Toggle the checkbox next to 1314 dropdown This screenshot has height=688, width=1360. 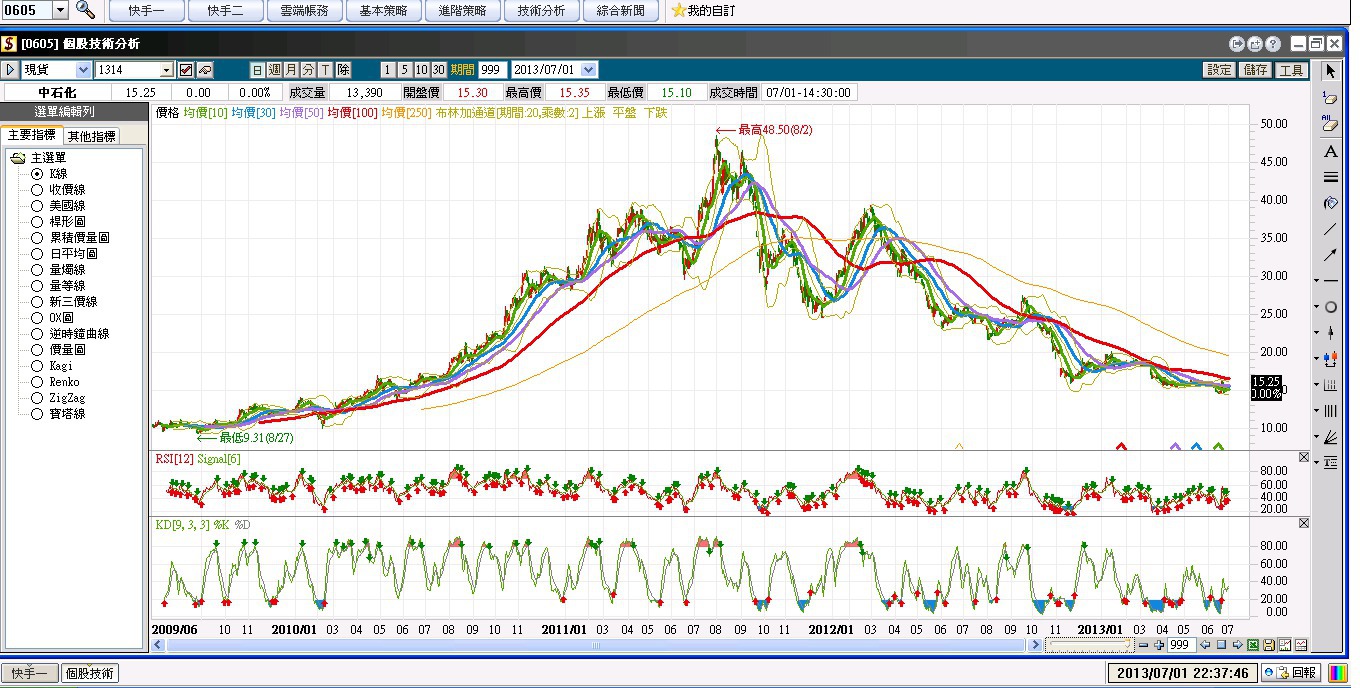[x=185, y=70]
